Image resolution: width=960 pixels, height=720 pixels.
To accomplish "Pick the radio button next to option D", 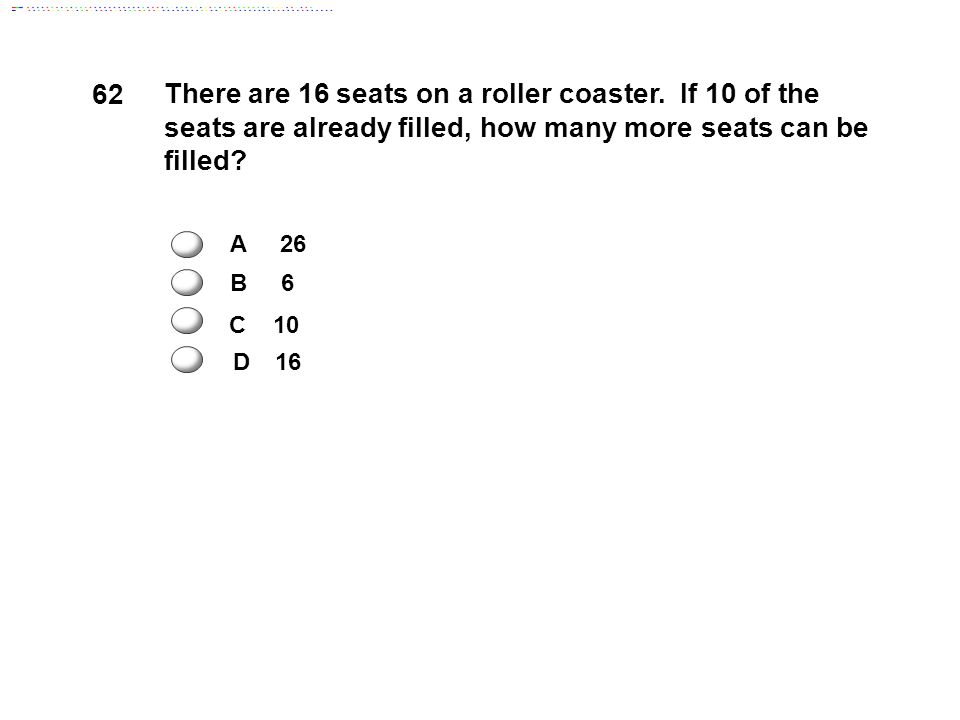I will point(187,359).
